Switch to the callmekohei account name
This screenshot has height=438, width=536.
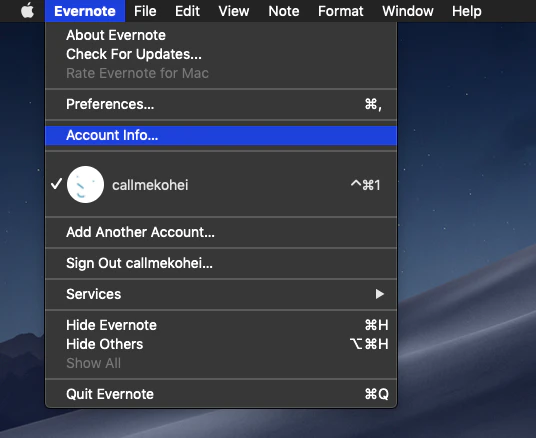click(150, 185)
